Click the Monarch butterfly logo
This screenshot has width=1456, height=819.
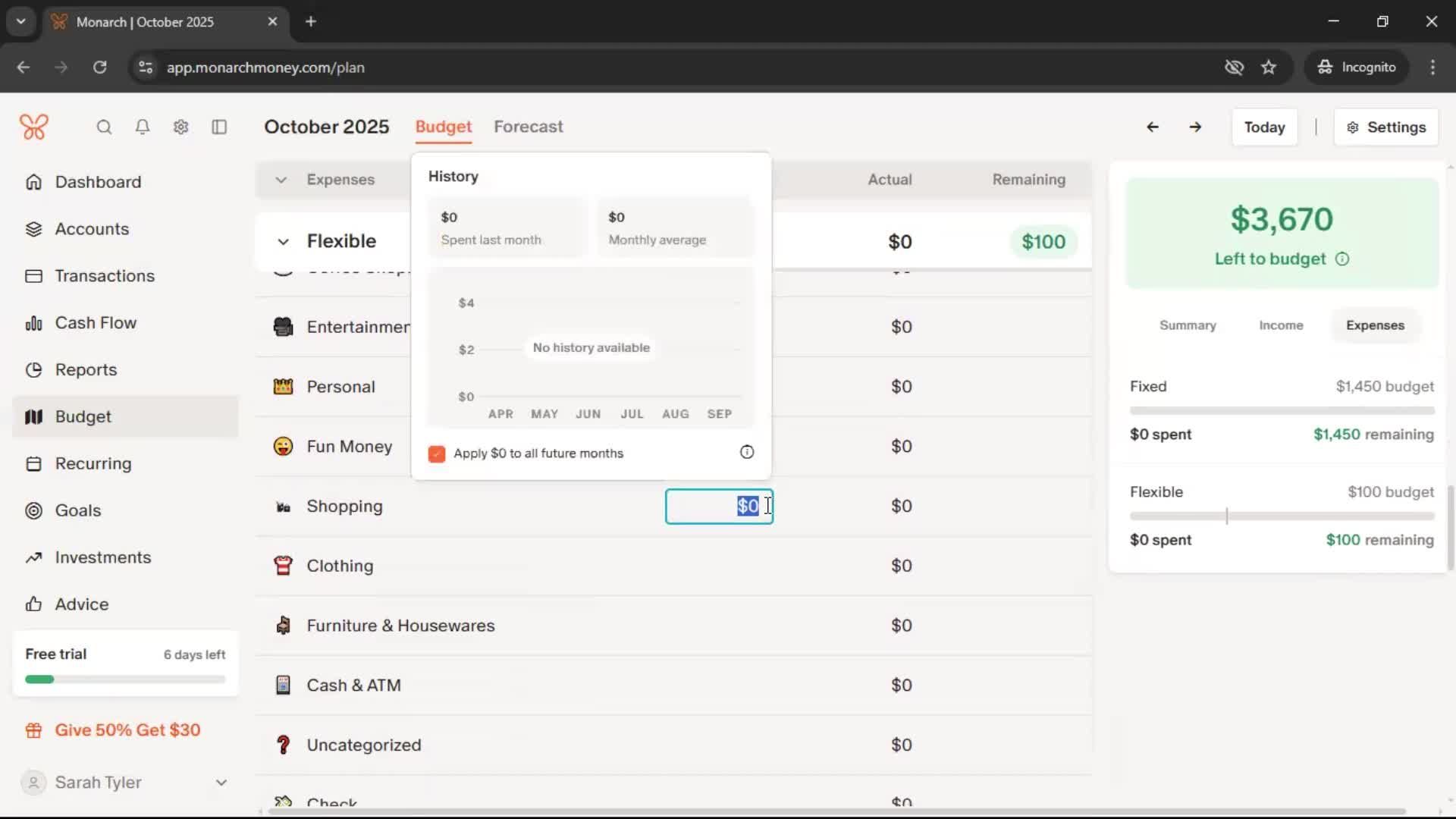pos(34,127)
